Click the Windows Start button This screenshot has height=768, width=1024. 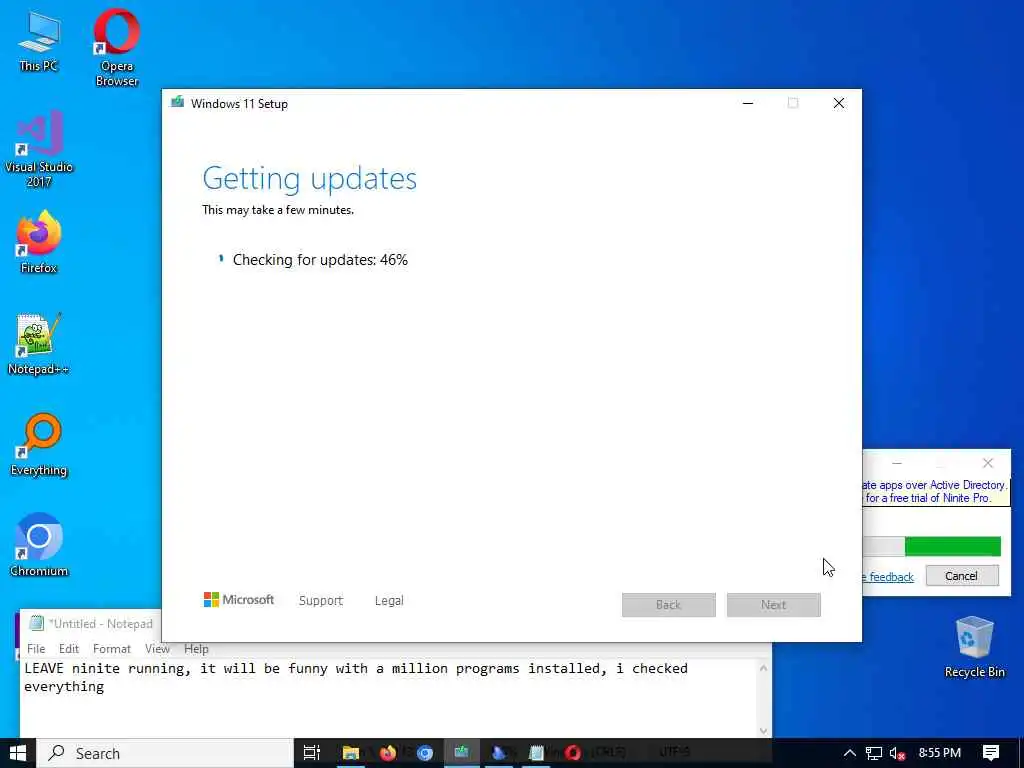tap(18, 753)
